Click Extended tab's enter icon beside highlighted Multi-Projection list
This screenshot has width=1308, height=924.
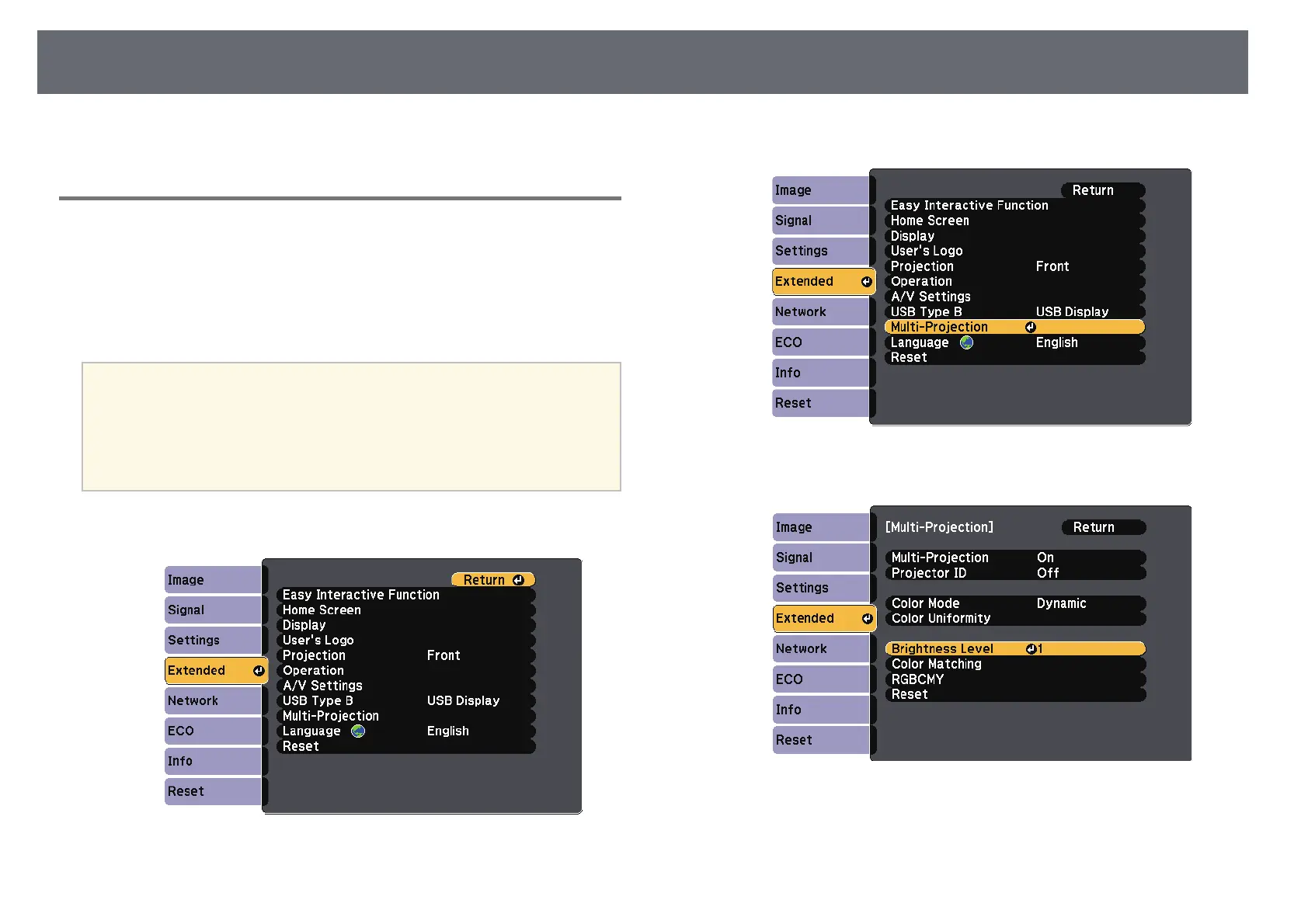coord(866,282)
